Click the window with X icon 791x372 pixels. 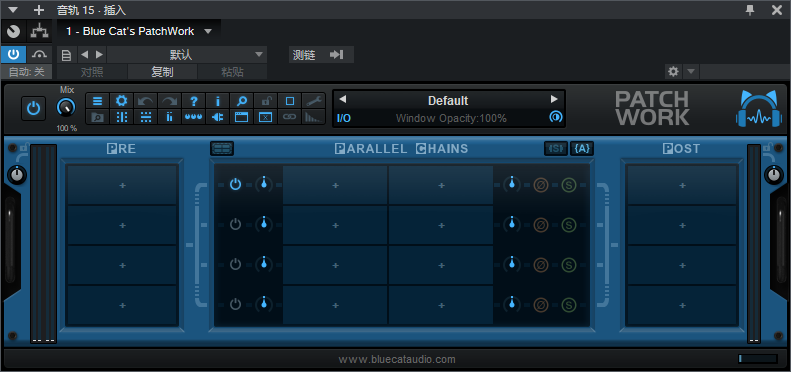(265, 117)
